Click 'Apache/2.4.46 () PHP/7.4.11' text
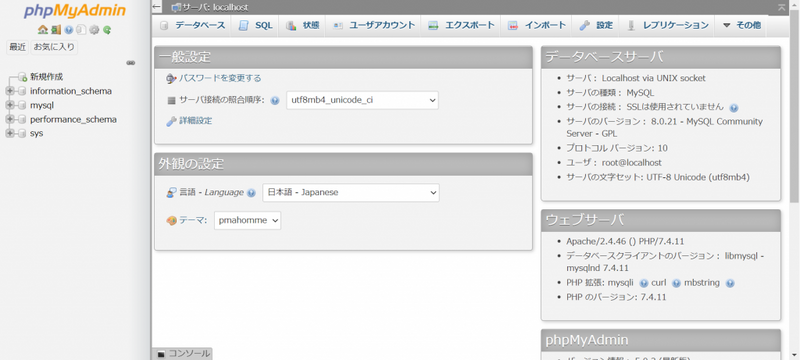Viewport: 800px width, 360px height. point(625,241)
